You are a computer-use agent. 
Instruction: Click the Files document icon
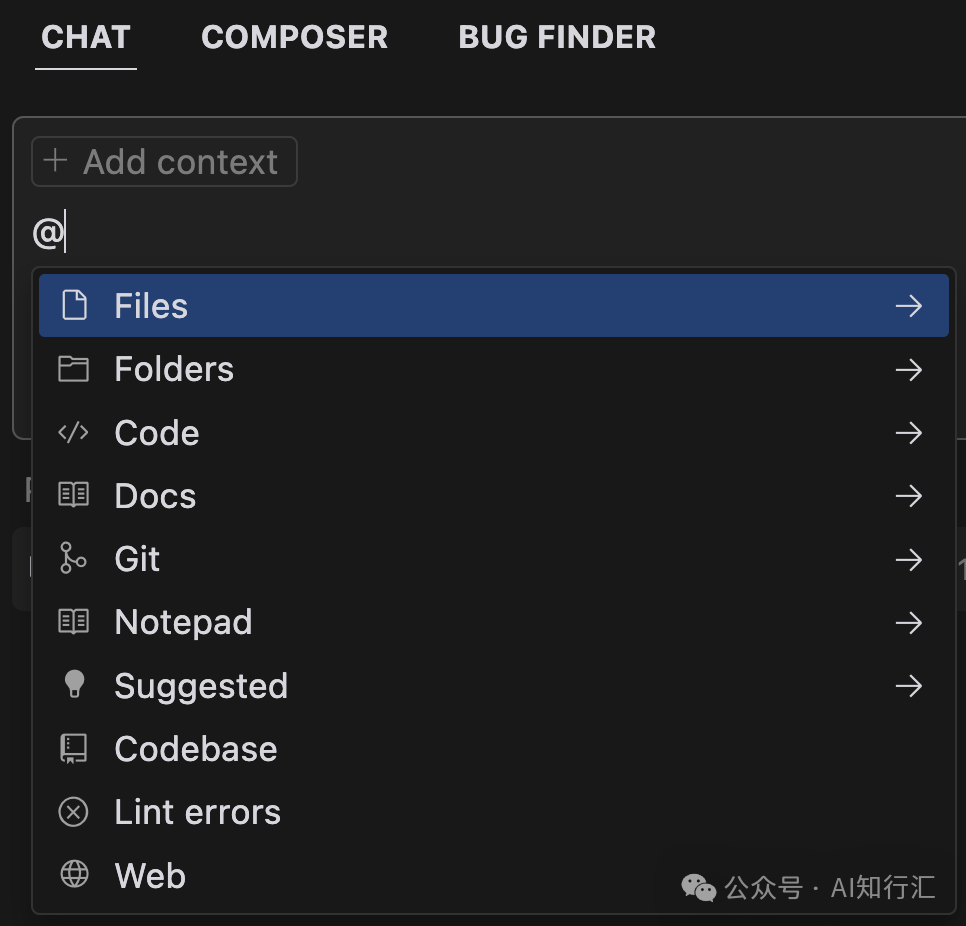[x=74, y=305]
